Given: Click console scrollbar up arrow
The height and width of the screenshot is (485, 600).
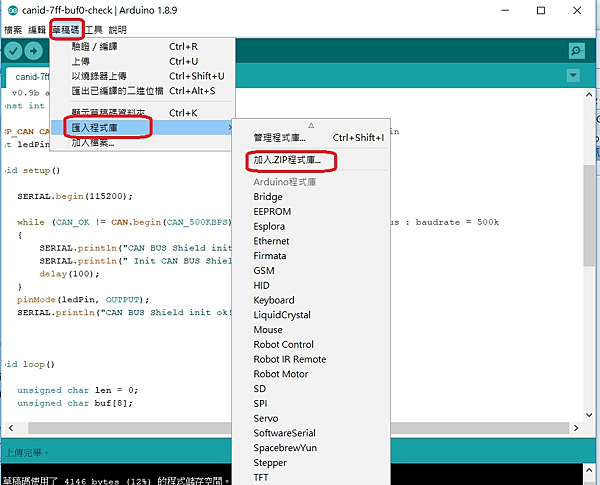Looking at the screenshot, I should tap(589, 470).
